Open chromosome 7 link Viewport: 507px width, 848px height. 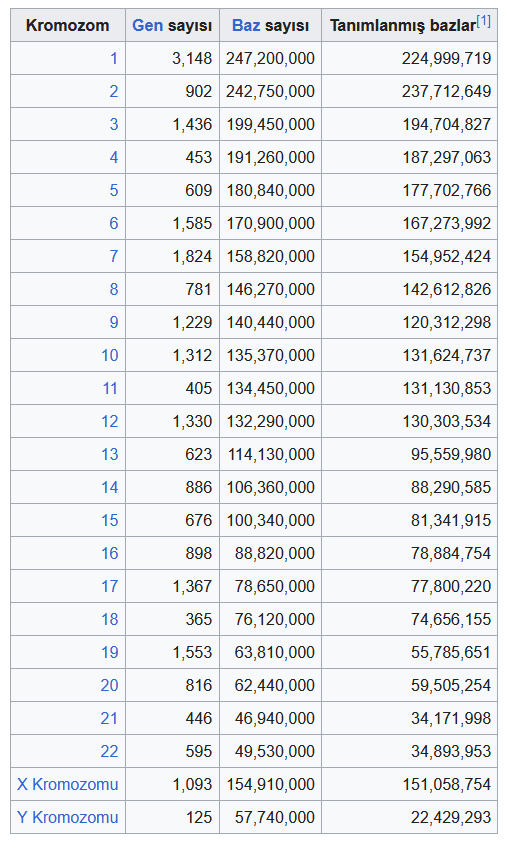coord(114,256)
